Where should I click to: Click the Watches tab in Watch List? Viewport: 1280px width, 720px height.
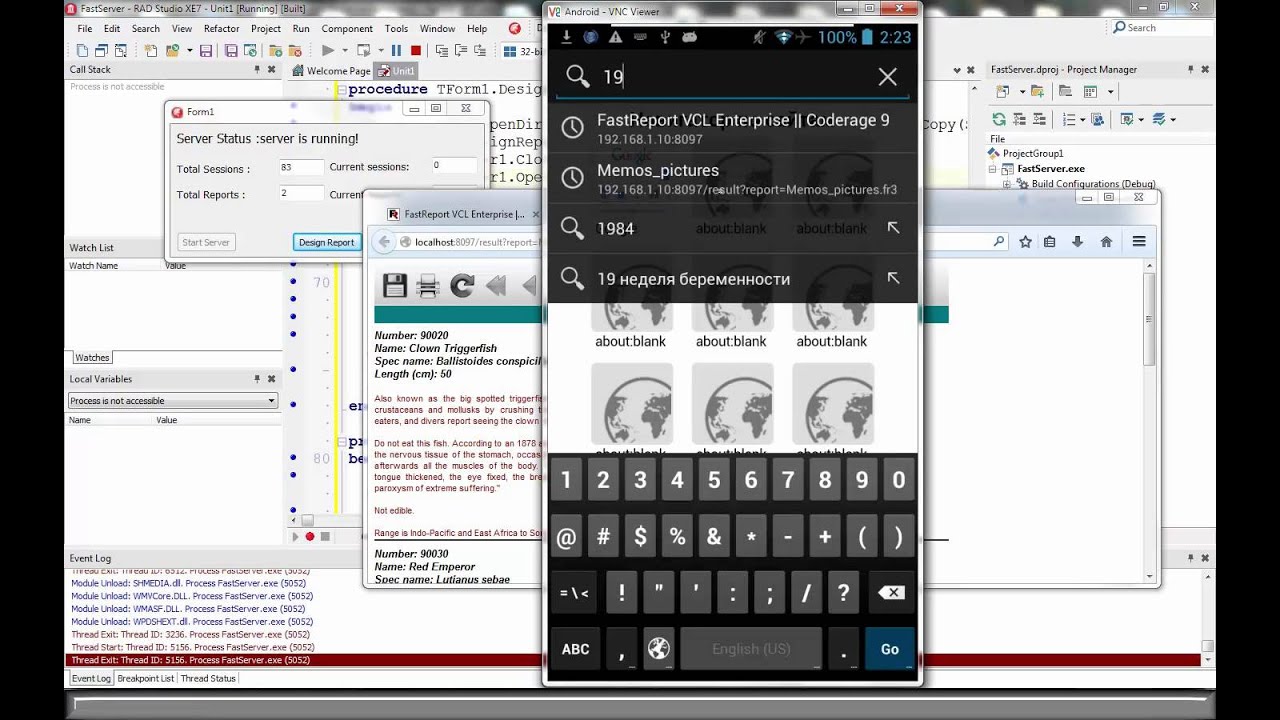[x=92, y=357]
